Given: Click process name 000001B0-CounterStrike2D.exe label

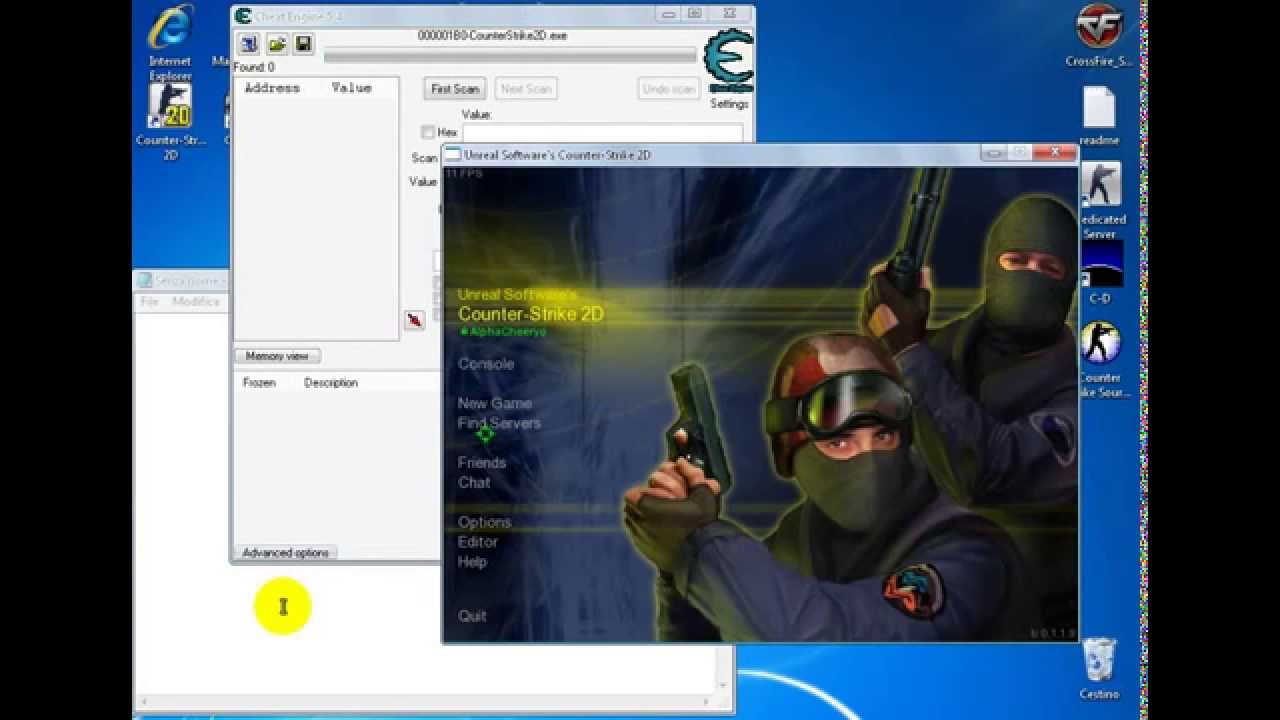Looking at the screenshot, I should (494, 36).
